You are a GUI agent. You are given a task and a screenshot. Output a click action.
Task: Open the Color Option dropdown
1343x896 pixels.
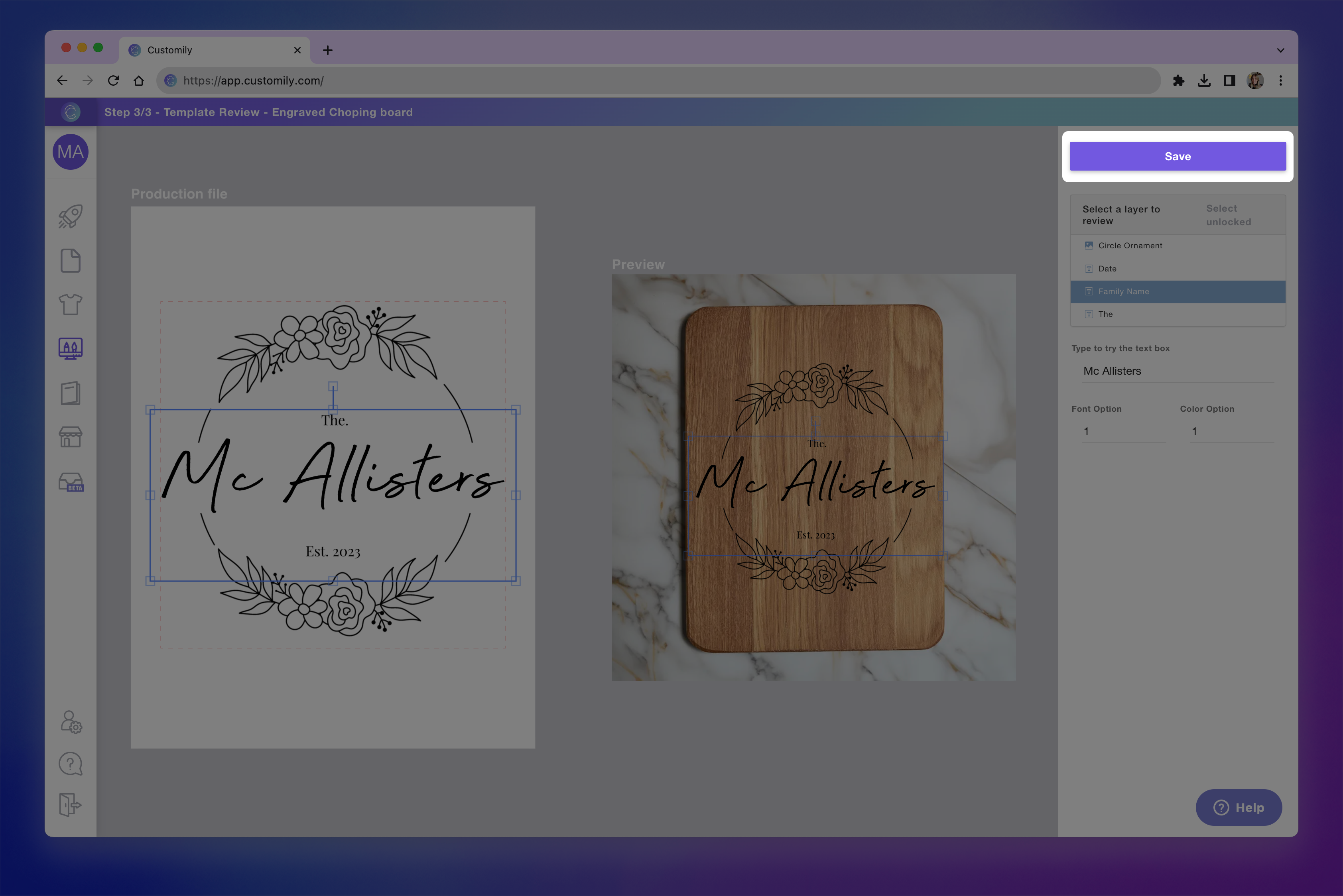click(1231, 432)
